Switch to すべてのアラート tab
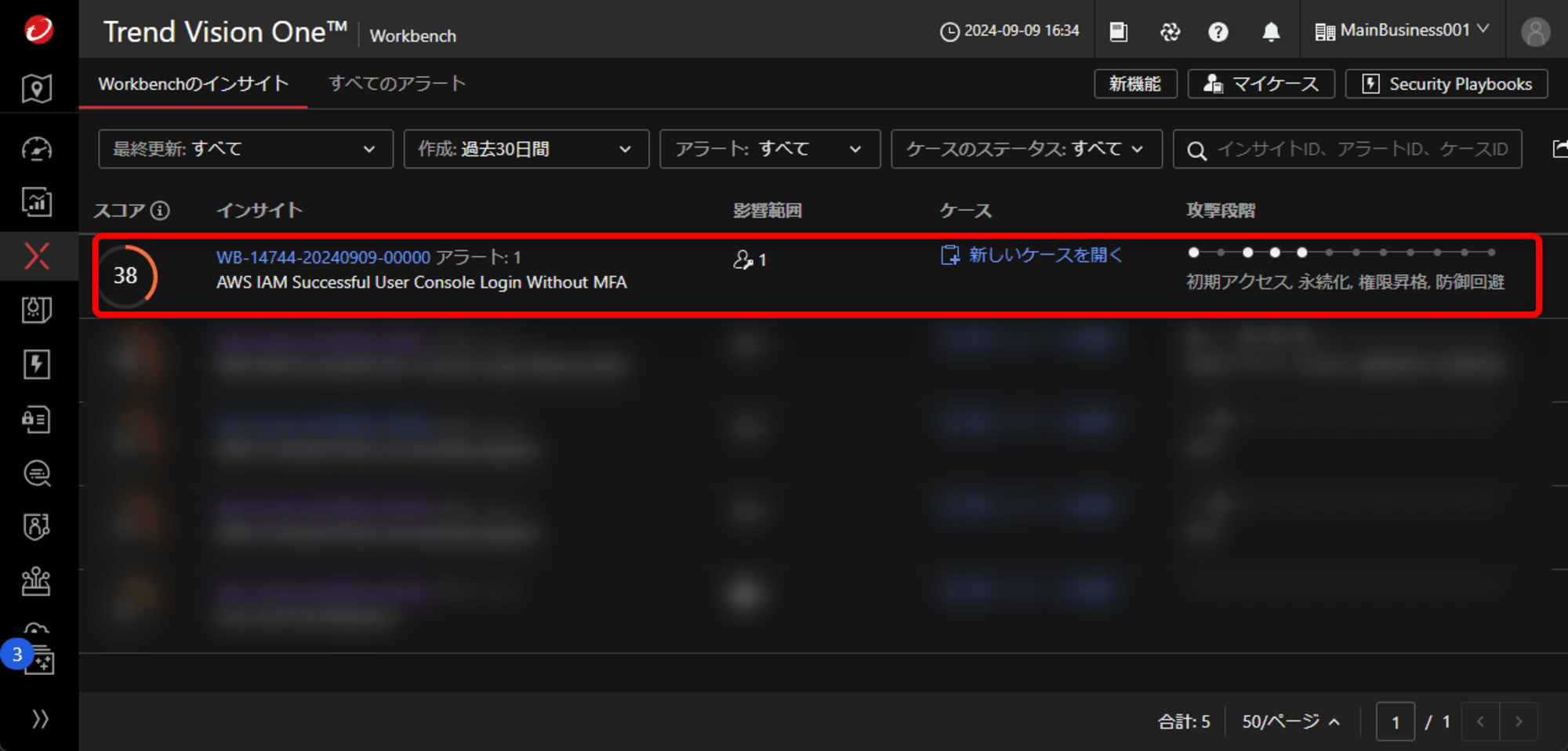Viewport: 1568px width, 751px height. 397,84
